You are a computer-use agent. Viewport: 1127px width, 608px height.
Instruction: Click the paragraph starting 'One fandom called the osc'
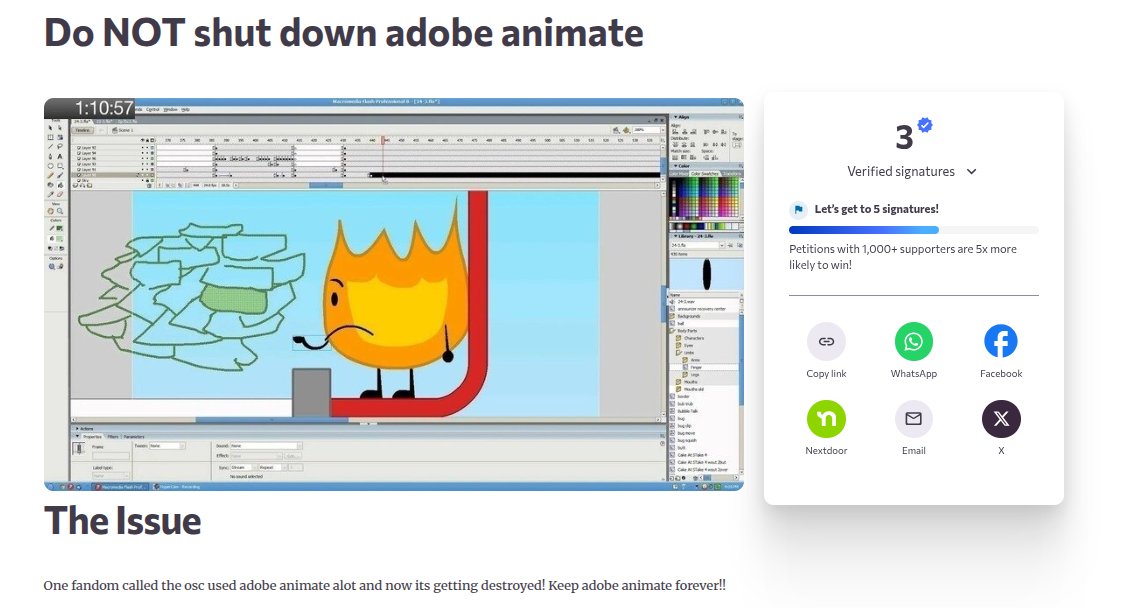[385, 585]
